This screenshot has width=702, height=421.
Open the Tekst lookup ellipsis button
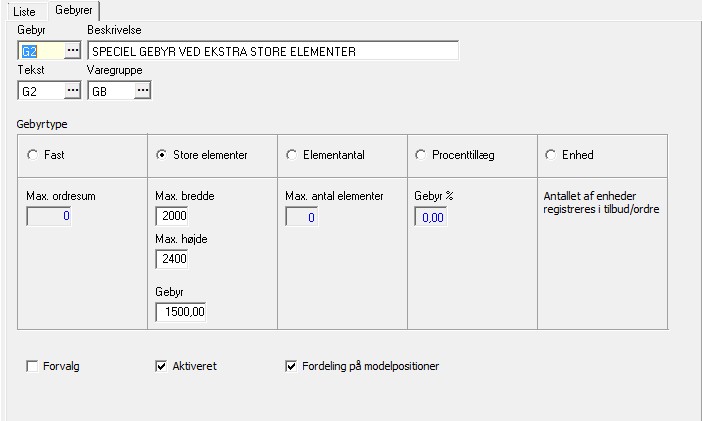pos(72,91)
